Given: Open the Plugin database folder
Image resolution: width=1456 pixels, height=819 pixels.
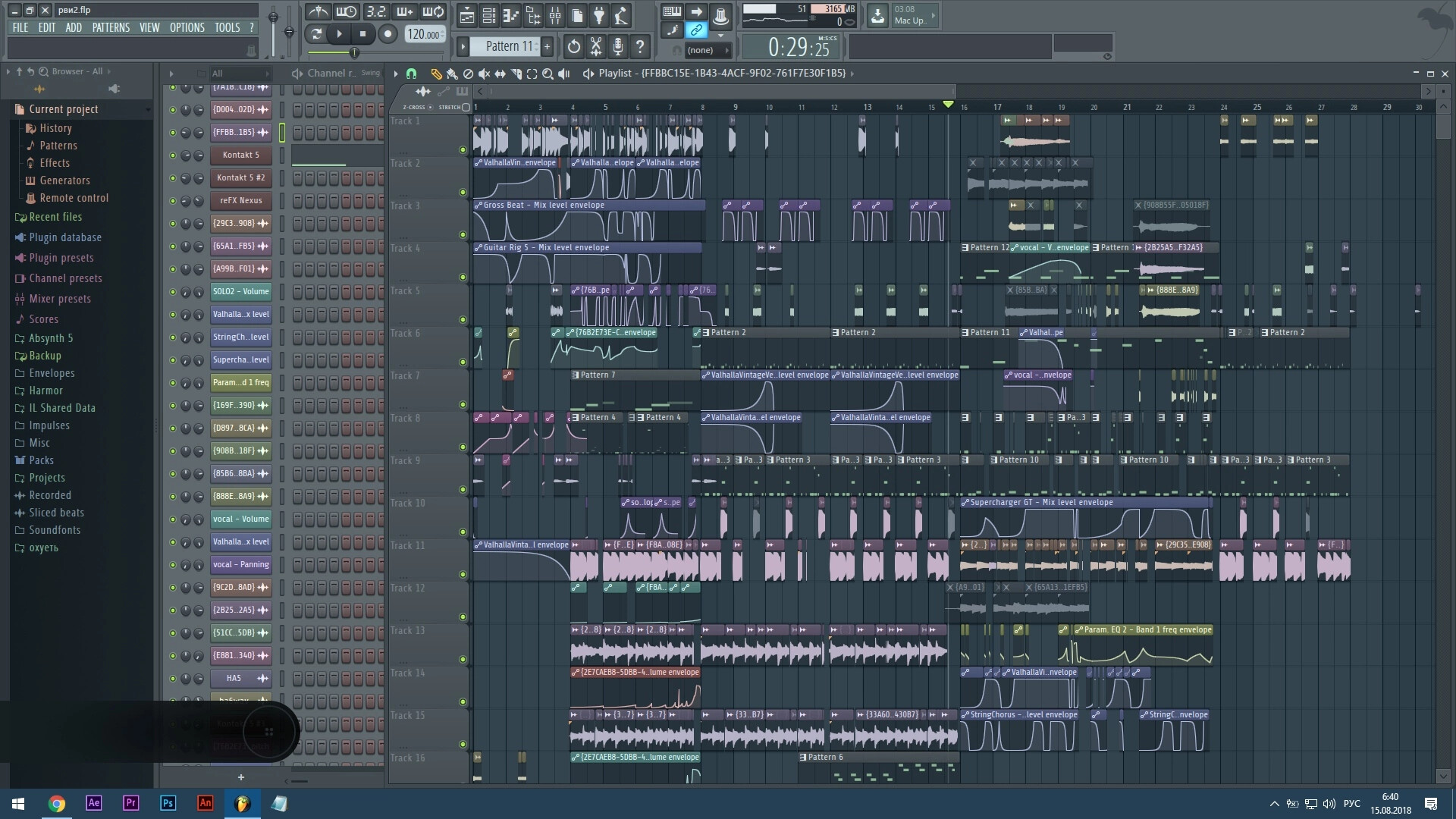Looking at the screenshot, I should click(65, 237).
